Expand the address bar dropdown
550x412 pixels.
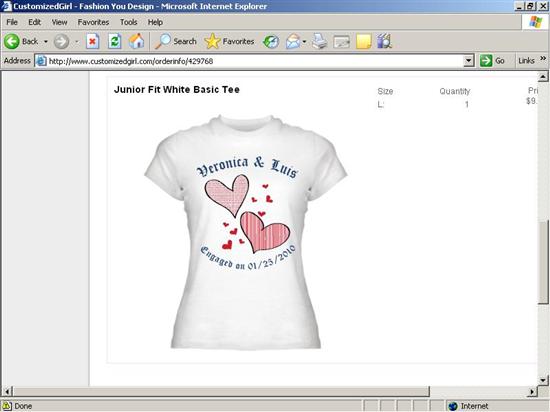pos(469,61)
